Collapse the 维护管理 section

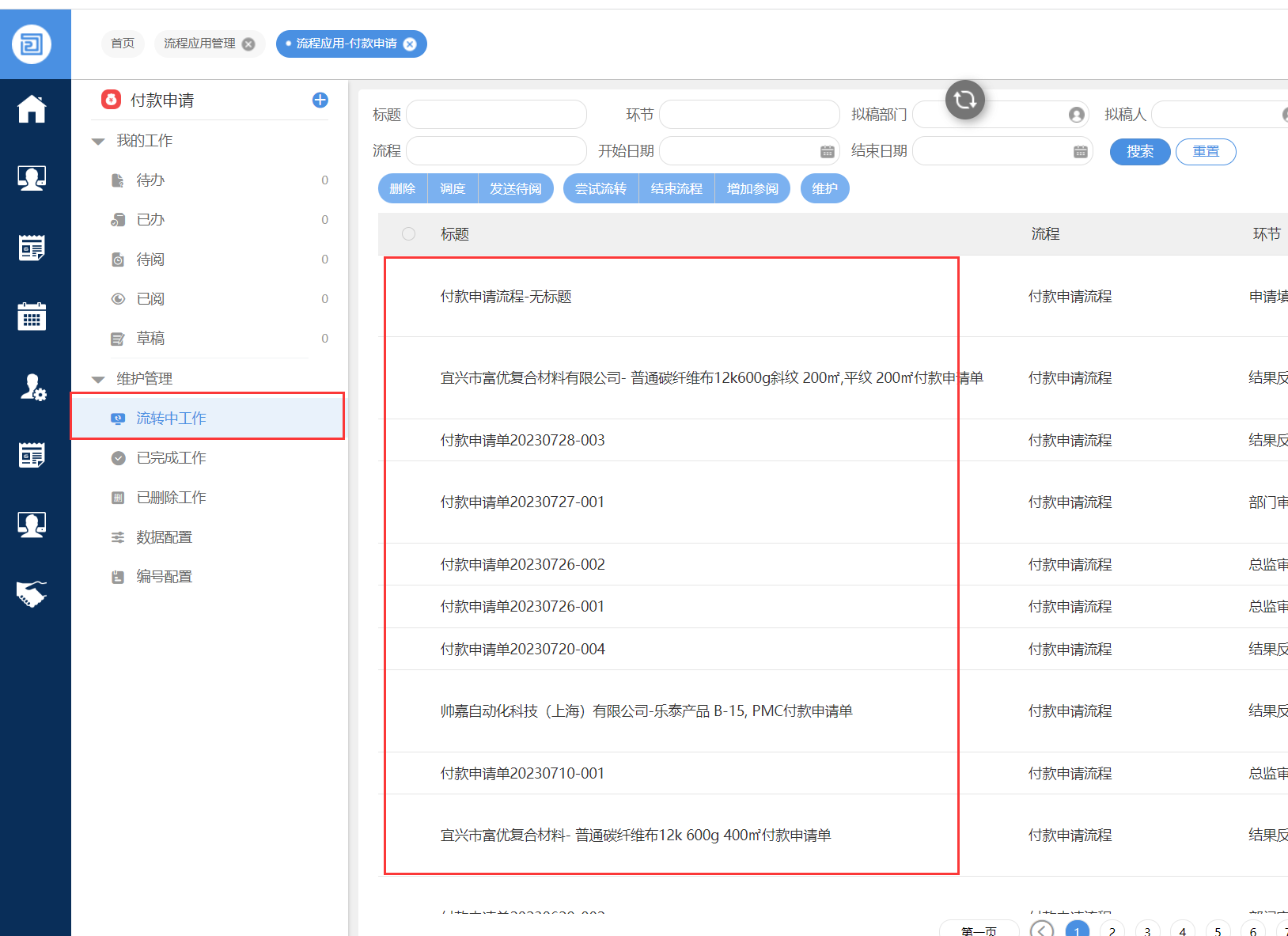click(x=98, y=380)
